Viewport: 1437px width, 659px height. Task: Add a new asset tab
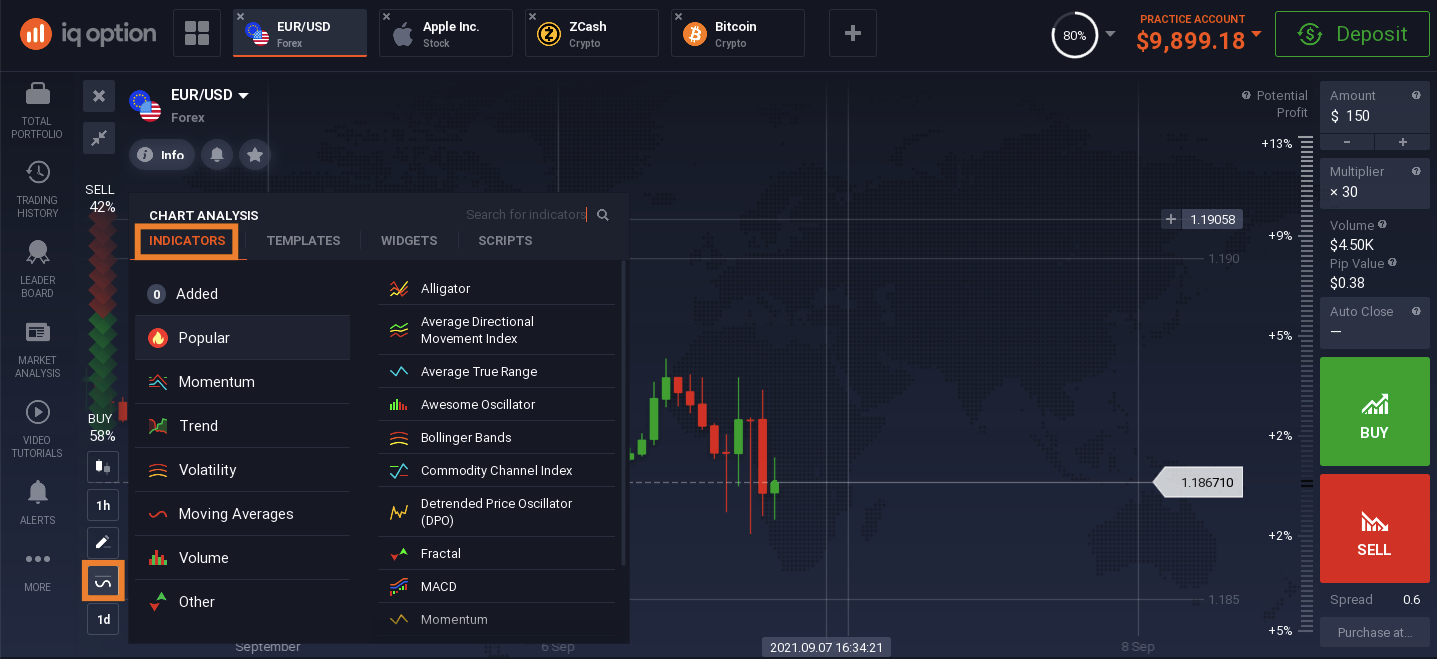[853, 33]
